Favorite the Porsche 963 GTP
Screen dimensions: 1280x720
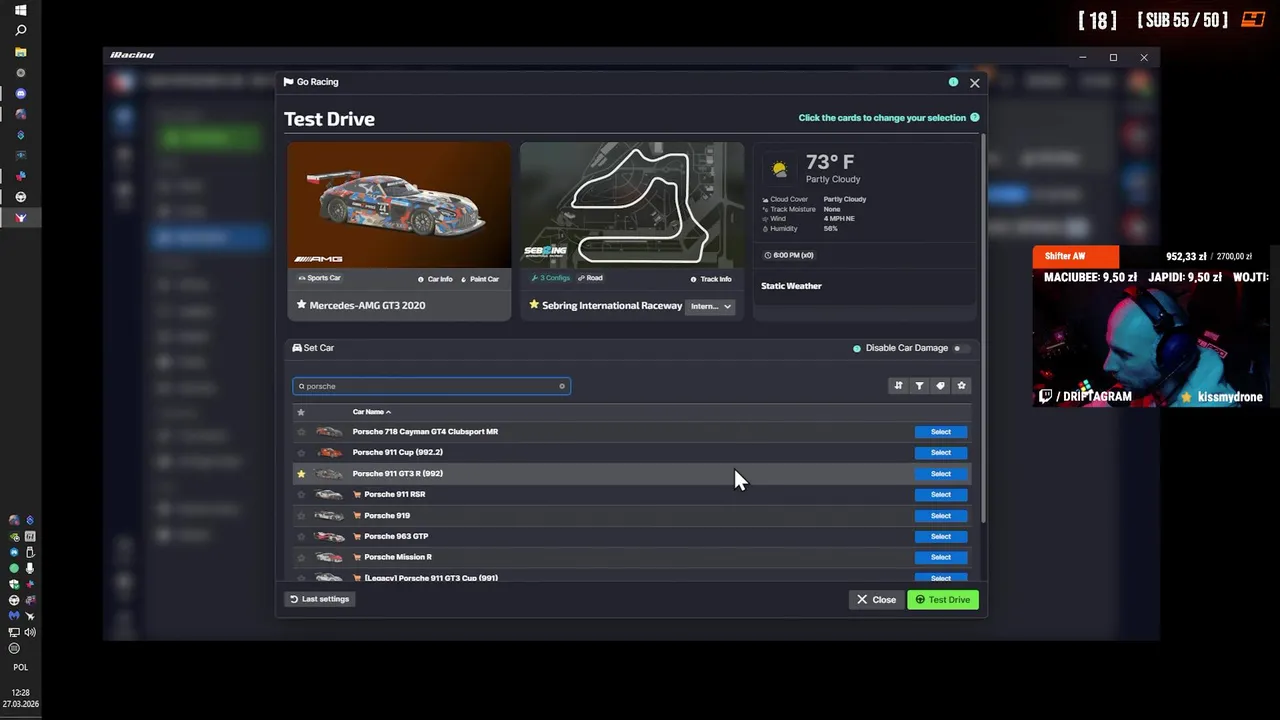point(301,537)
